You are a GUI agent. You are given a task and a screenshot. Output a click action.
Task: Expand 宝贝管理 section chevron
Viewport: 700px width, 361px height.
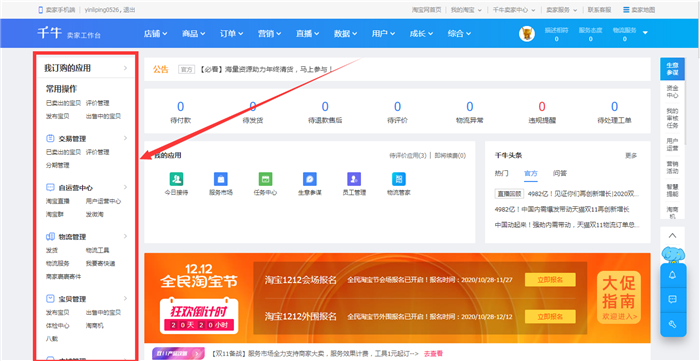click(125, 298)
